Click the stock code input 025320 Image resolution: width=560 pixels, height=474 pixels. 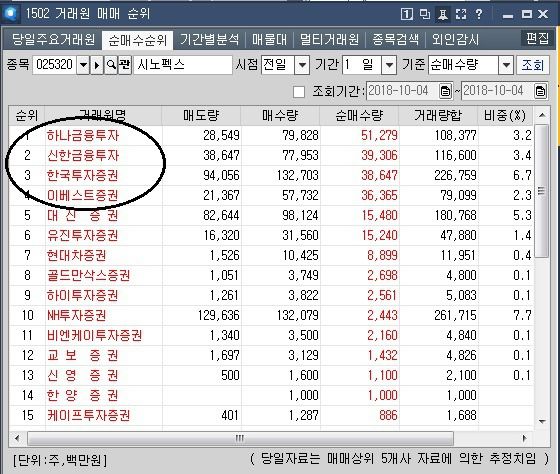tap(54, 65)
